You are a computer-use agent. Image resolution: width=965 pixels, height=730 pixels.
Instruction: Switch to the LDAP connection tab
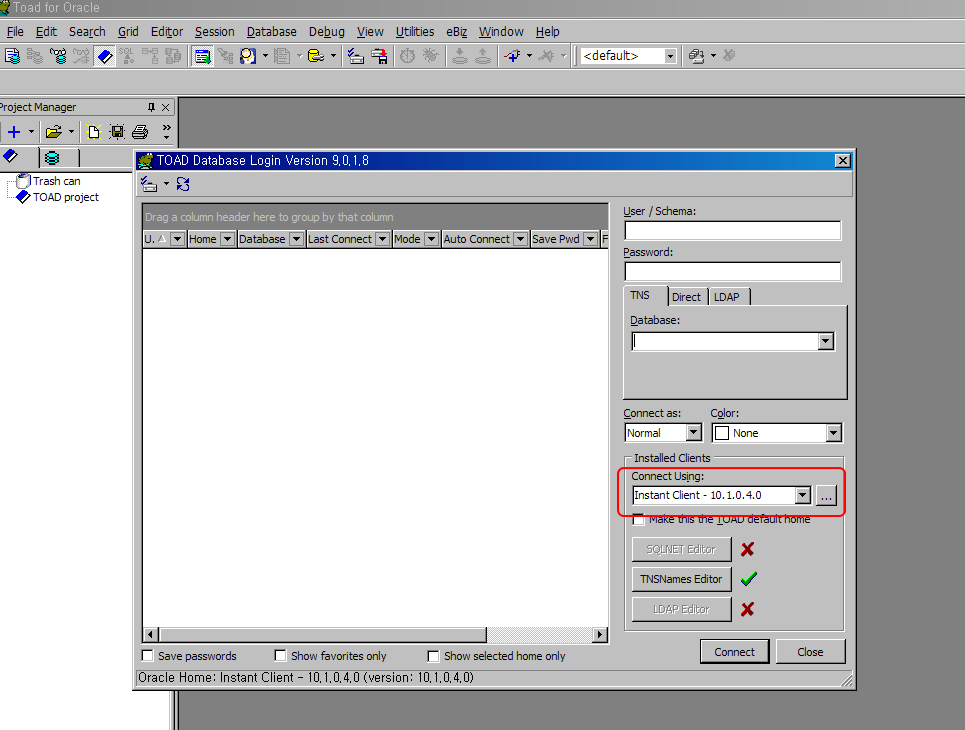pyautogui.click(x=727, y=297)
